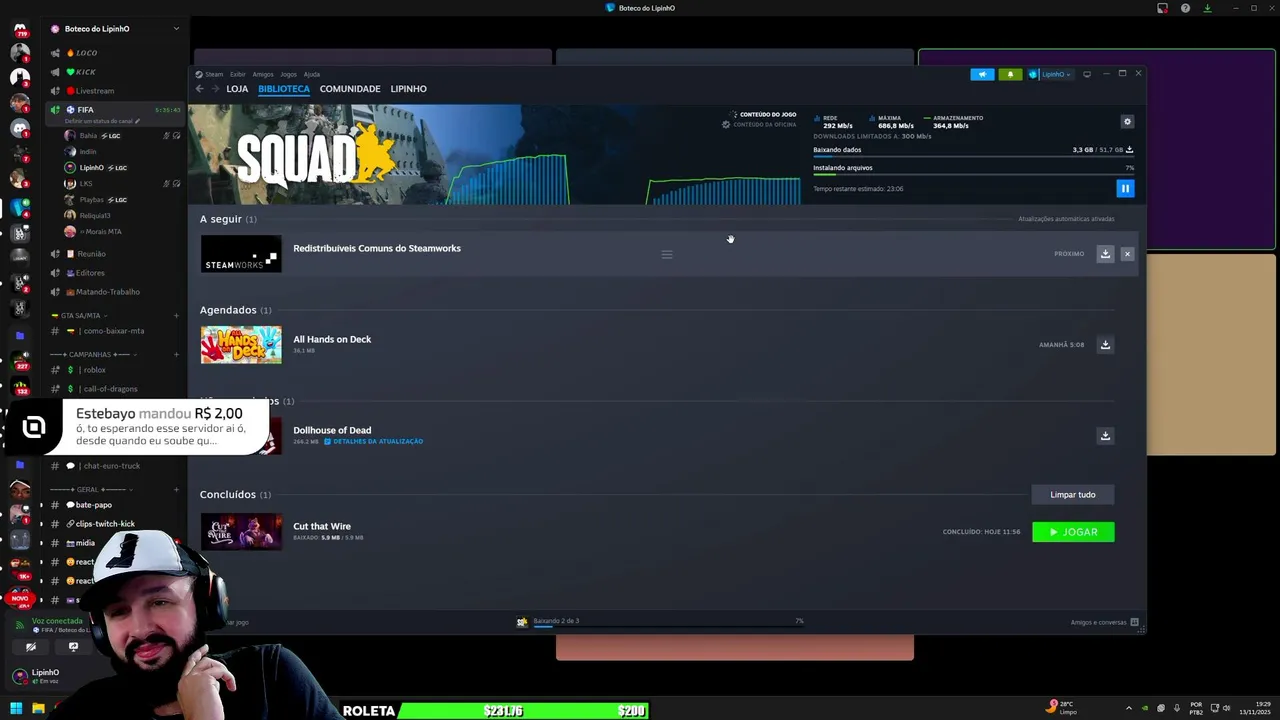This screenshot has width=1280, height=720.
Task: Click the Baixando dados progress bar
Action: point(973,156)
